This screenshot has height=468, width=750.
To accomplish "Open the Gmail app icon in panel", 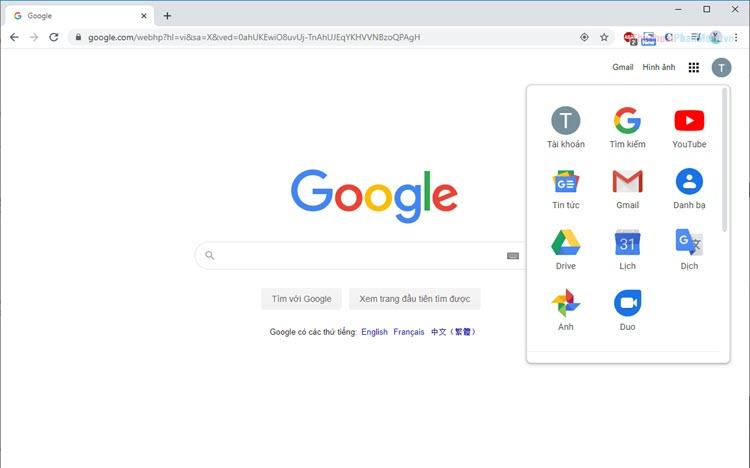I will pos(627,189).
